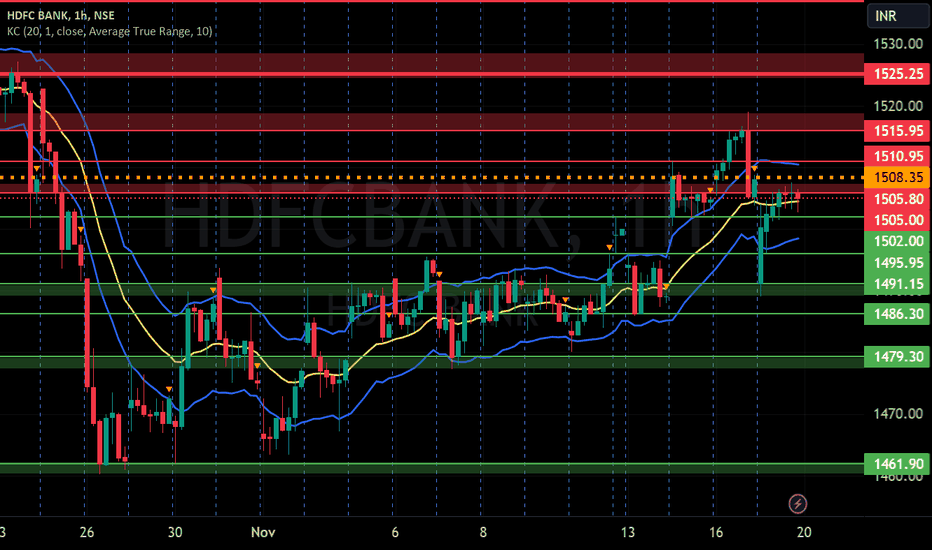This screenshot has height=550, width=932.
Task: Open the INR currency selector
Action: [898, 16]
